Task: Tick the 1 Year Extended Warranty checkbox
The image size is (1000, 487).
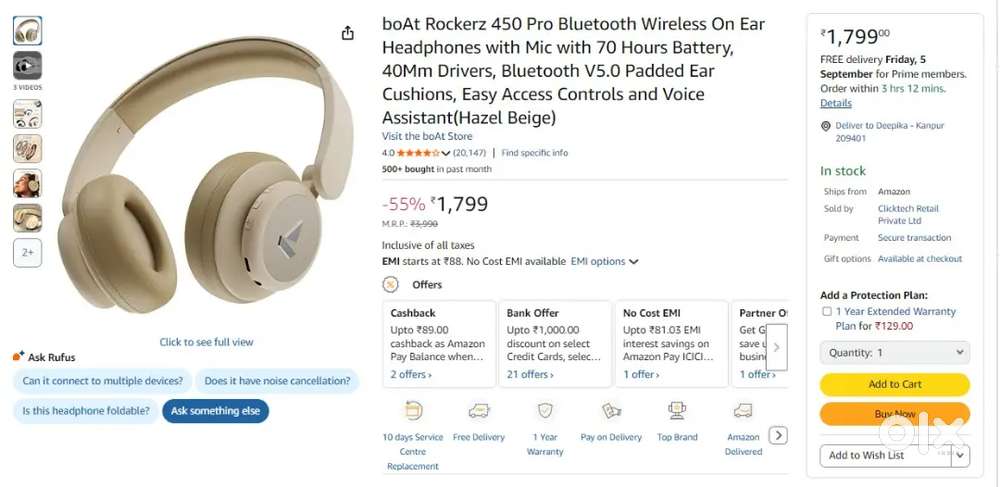Action: pyautogui.click(x=827, y=312)
